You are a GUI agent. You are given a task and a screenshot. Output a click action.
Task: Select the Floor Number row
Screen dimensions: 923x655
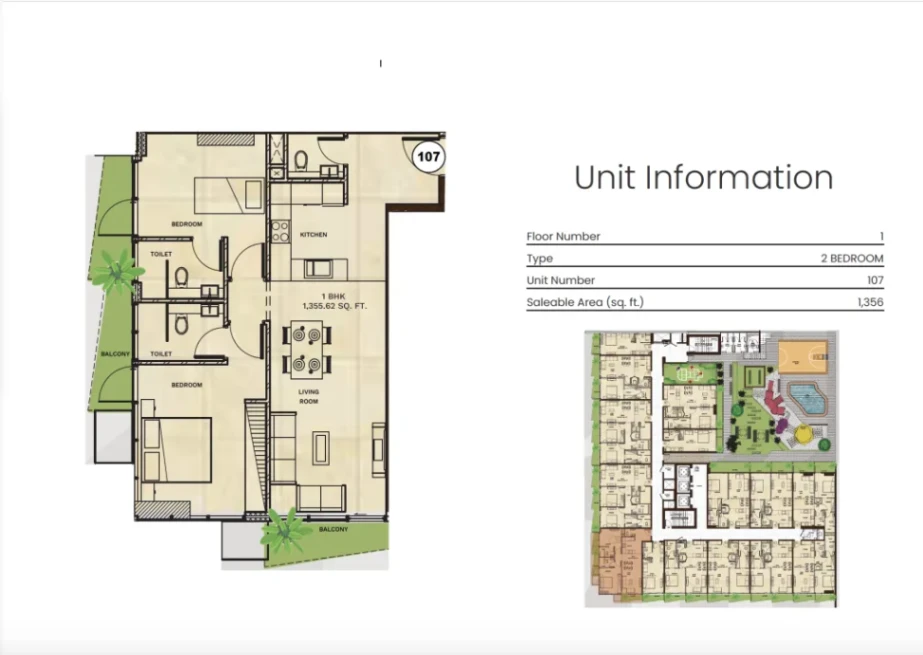click(x=704, y=237)
